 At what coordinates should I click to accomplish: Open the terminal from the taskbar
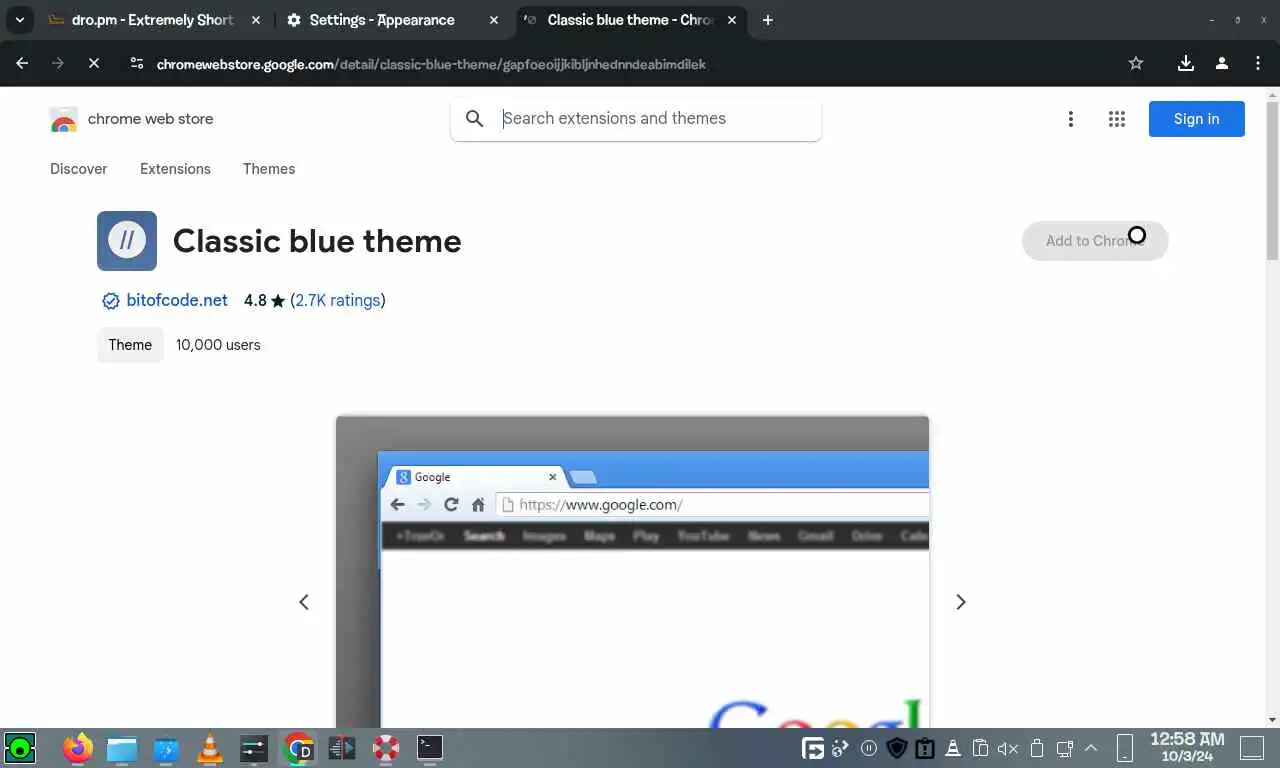click(430, 746)
